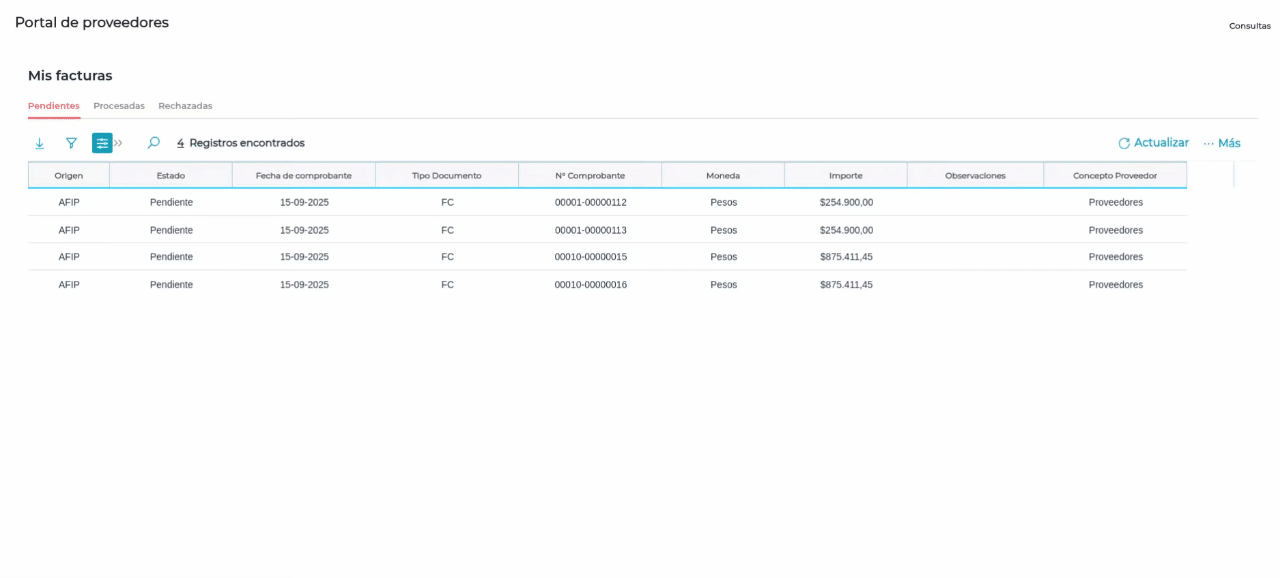Sort by the Estado column header

[x=171, y=176]
